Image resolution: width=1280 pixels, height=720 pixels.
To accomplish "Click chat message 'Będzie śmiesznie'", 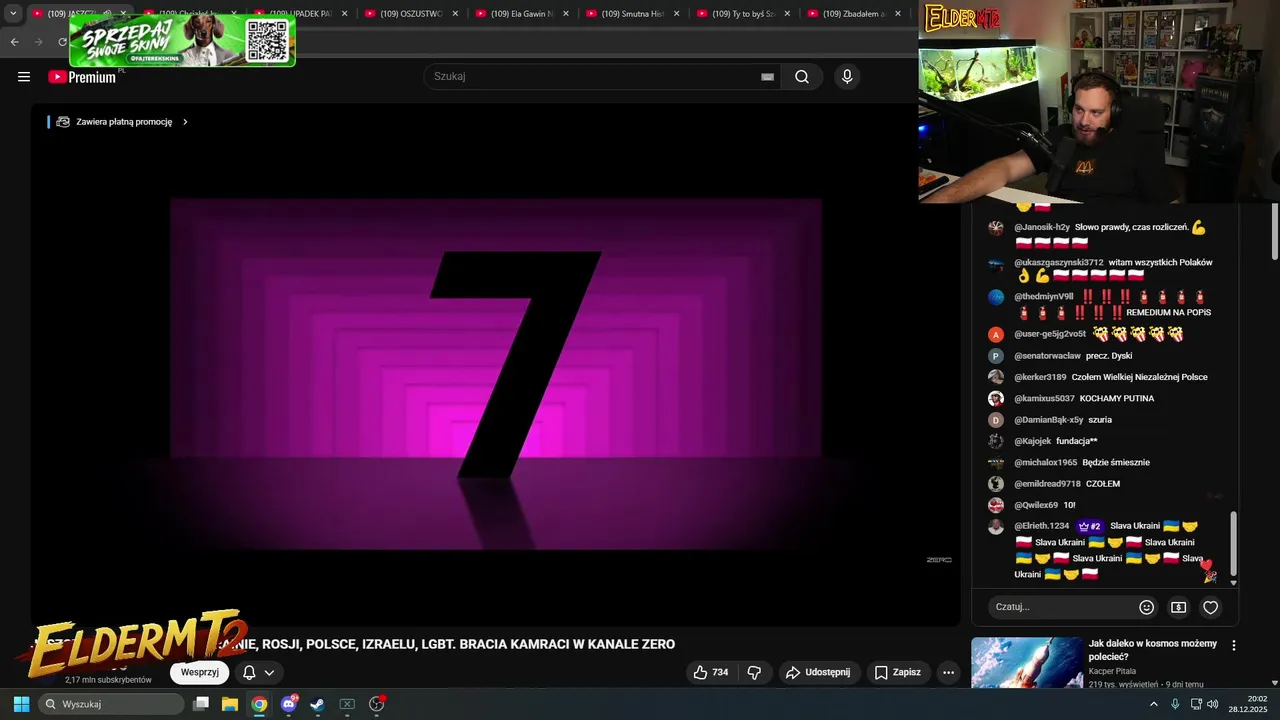I will point(1116,462).
